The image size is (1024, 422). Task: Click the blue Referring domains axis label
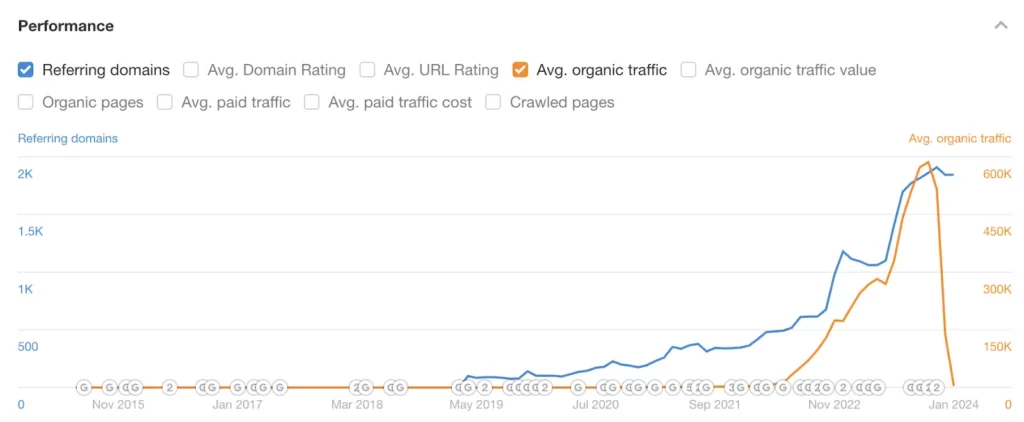(68, 138)
